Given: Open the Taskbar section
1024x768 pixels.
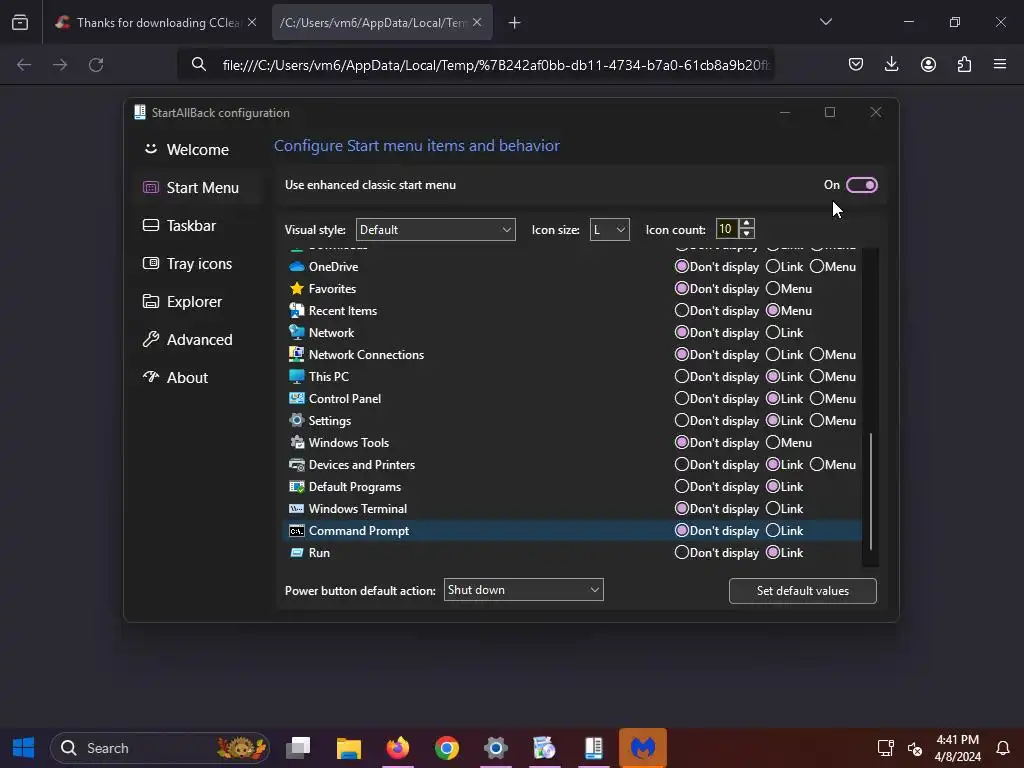Looking at the screenshot, I should tap(197, 226).
